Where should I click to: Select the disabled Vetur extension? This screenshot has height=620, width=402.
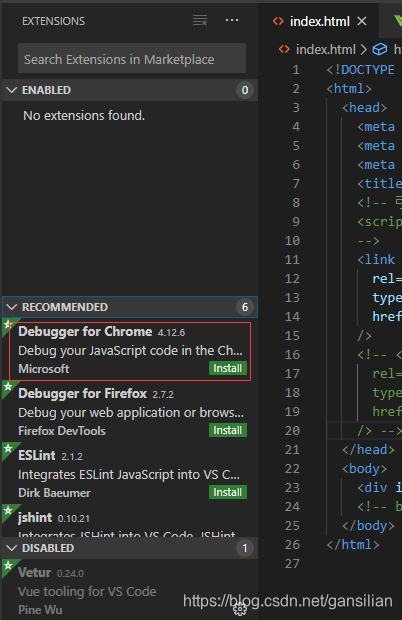coord(130,589)
